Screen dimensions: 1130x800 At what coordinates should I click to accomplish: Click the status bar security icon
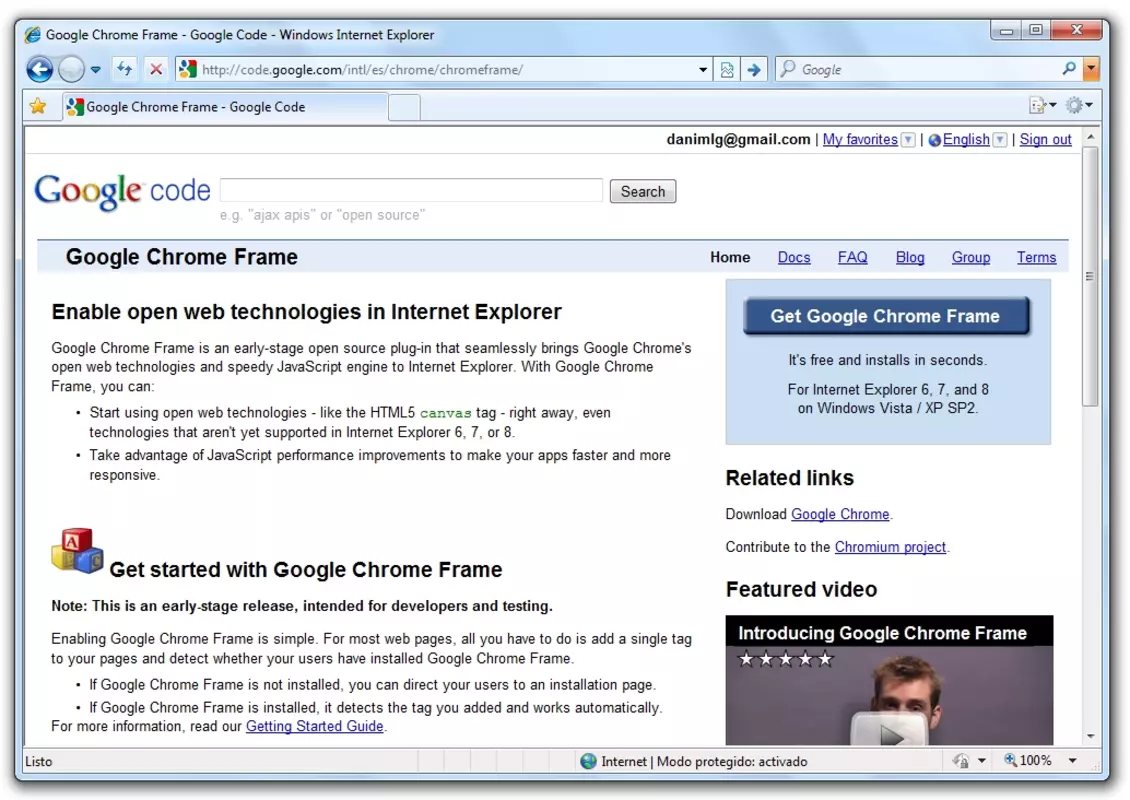point(961,761)
